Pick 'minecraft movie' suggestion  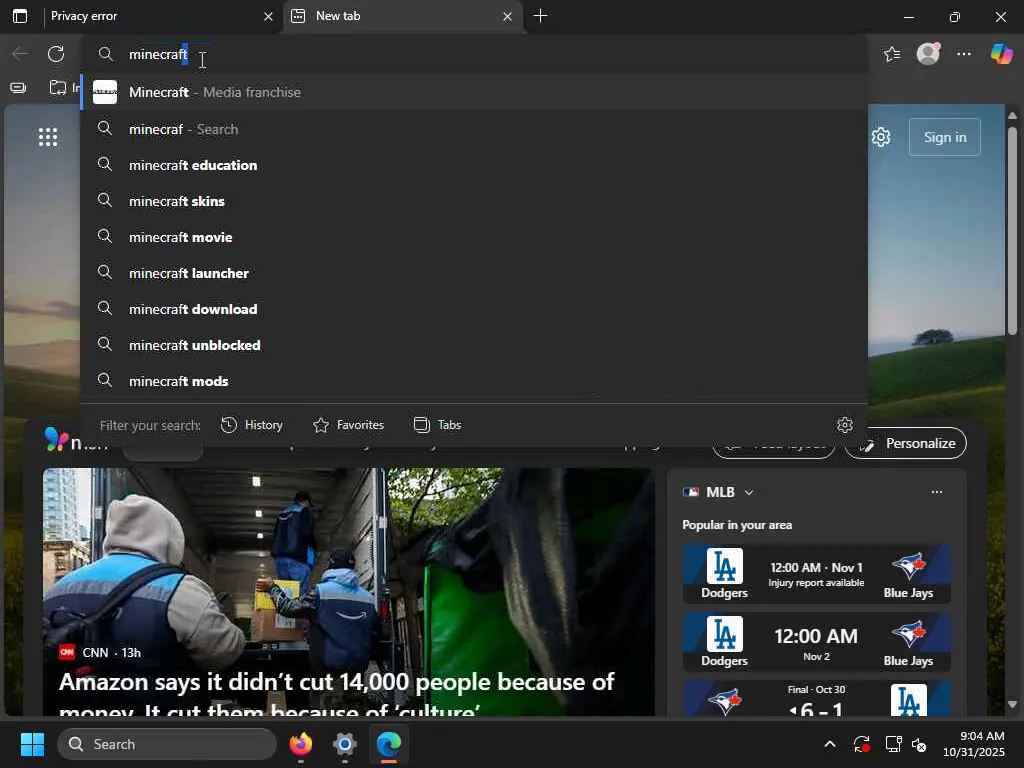pos(474,237)
